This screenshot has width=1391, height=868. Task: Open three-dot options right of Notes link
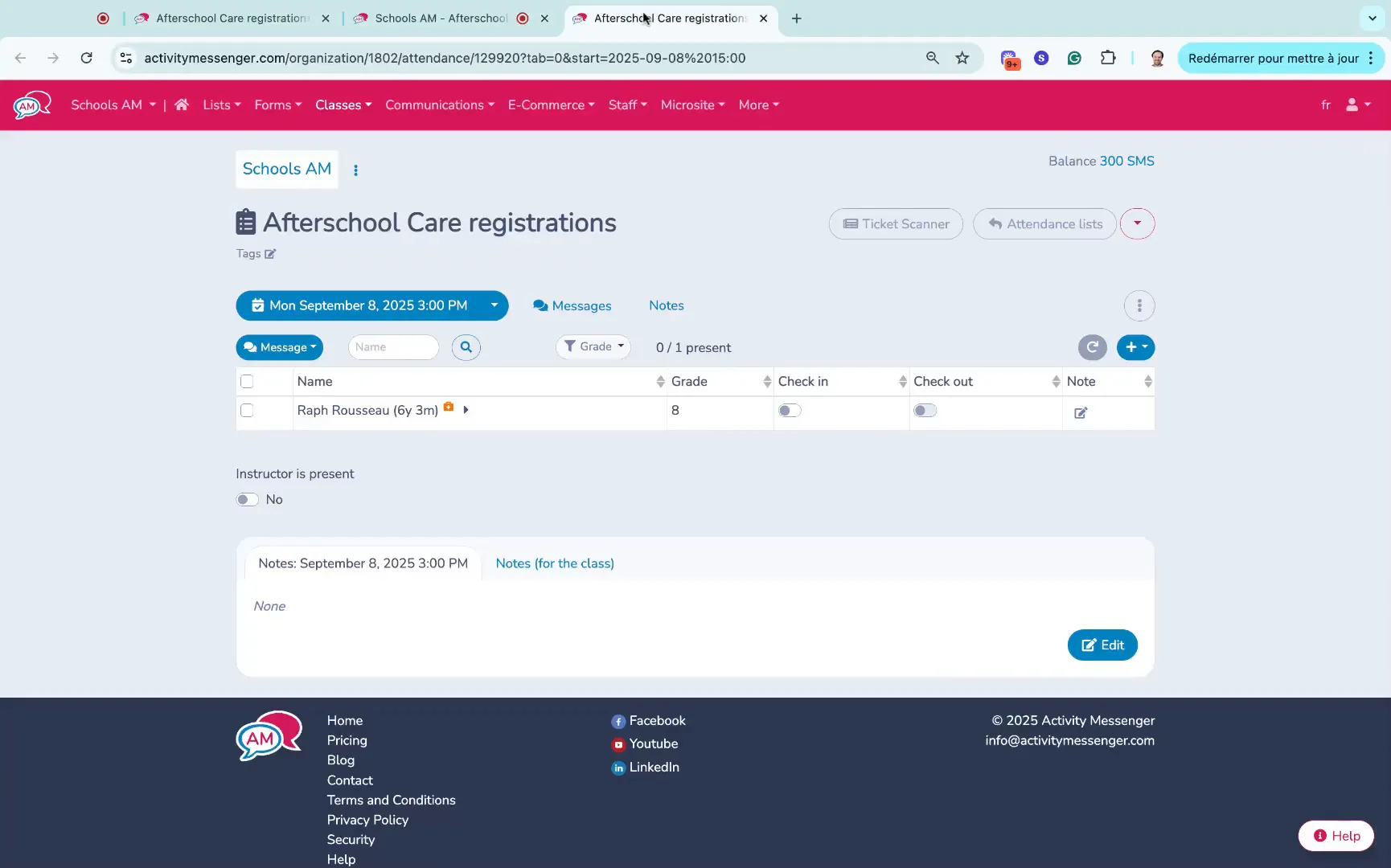[1139, 305]
